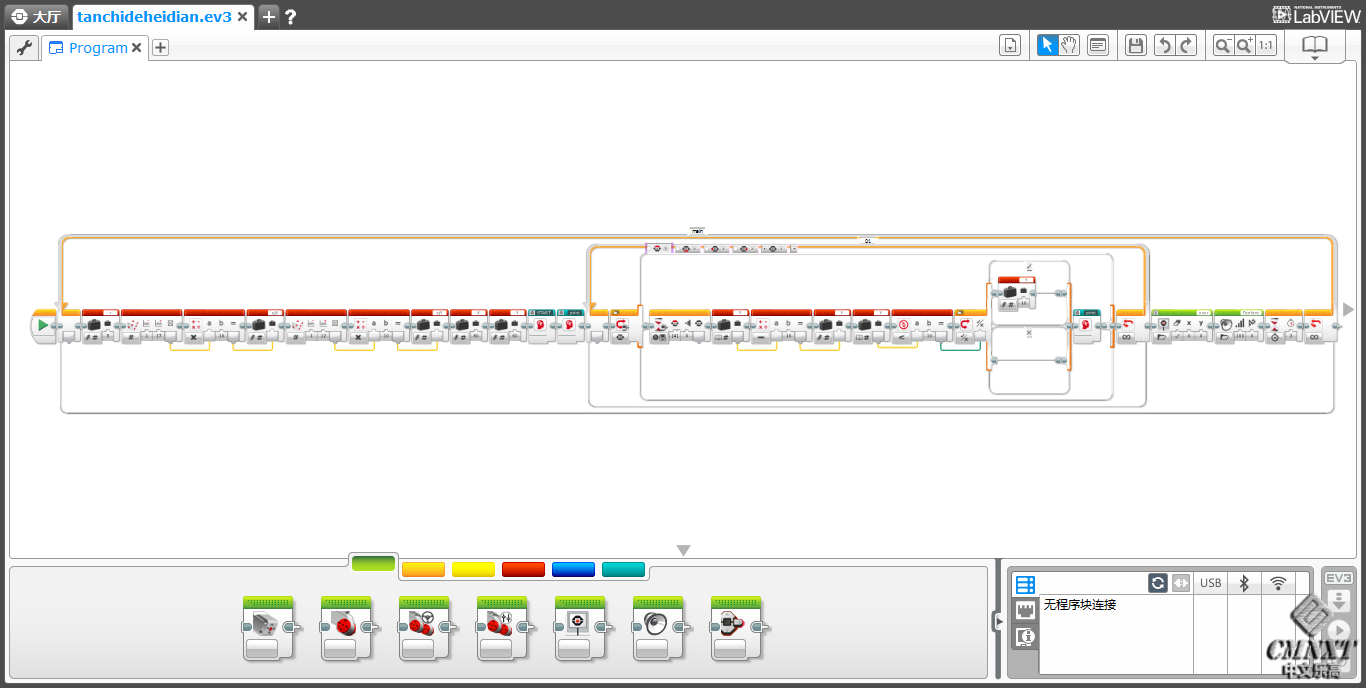The height and width of the screenshot is (688, 1366).
Task: Zoom out of the program canvas
Action: (x=1222, y=46)
